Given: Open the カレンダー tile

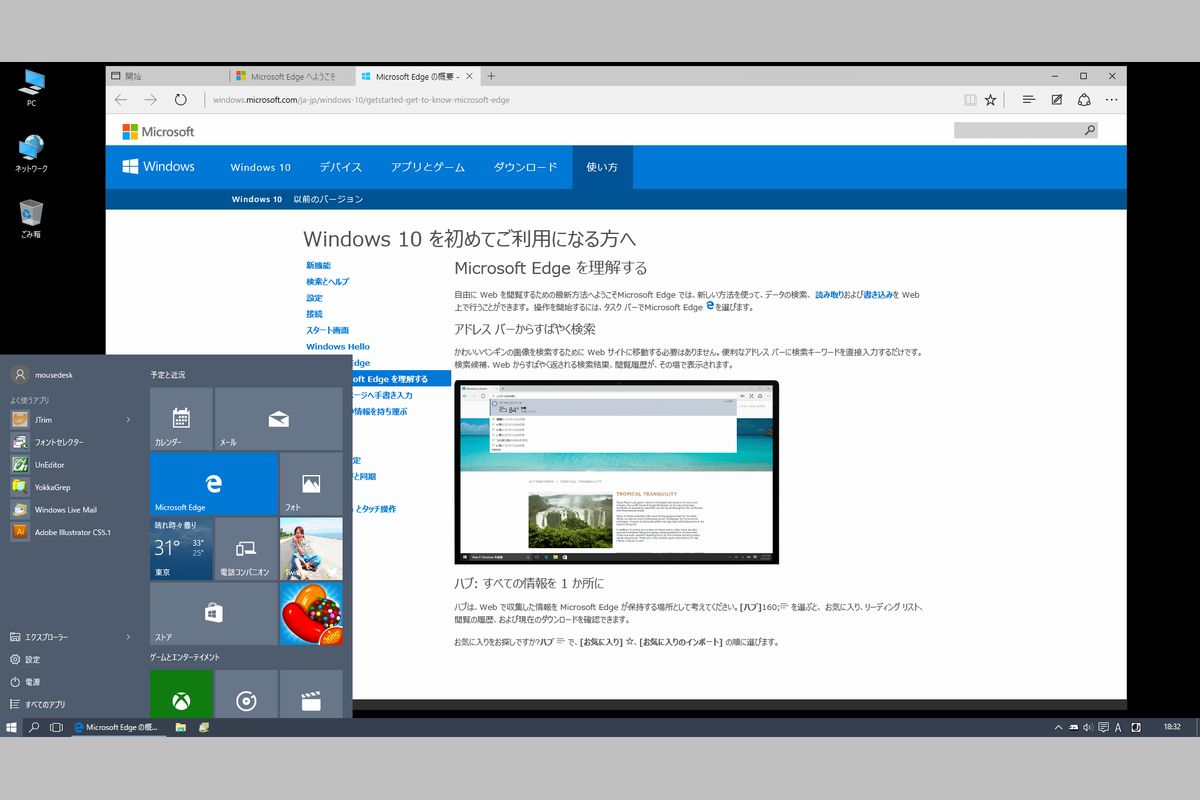Looking at the screenshot, I should [181, 419].
